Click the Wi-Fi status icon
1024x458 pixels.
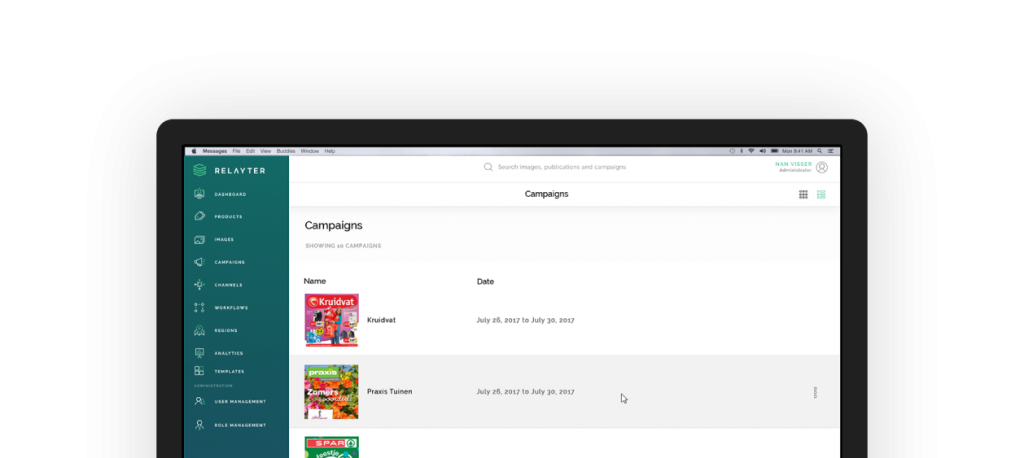pos(751,151)
